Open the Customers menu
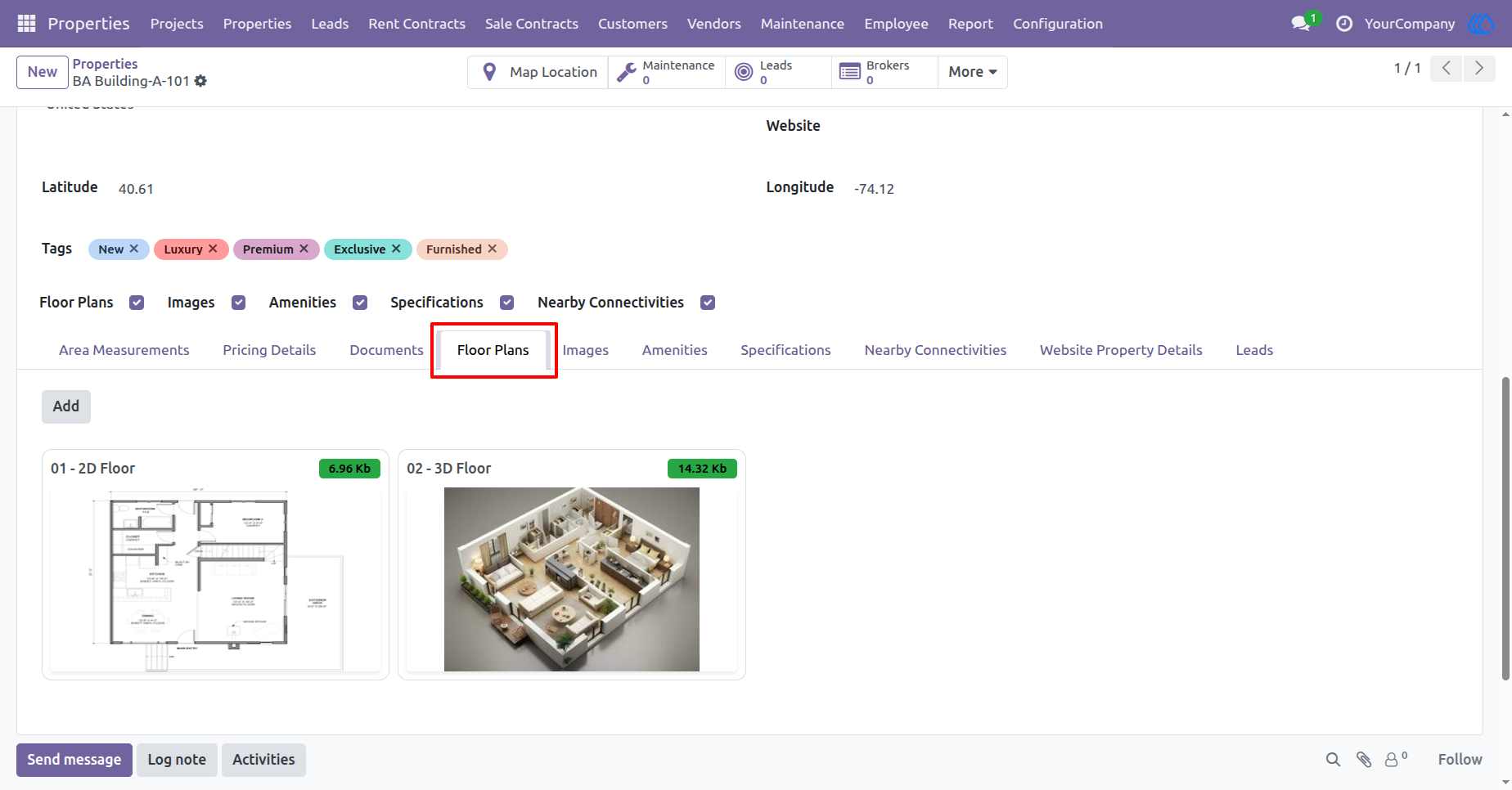Screen dimensions: 1512x790 click(x=632, y=24)
